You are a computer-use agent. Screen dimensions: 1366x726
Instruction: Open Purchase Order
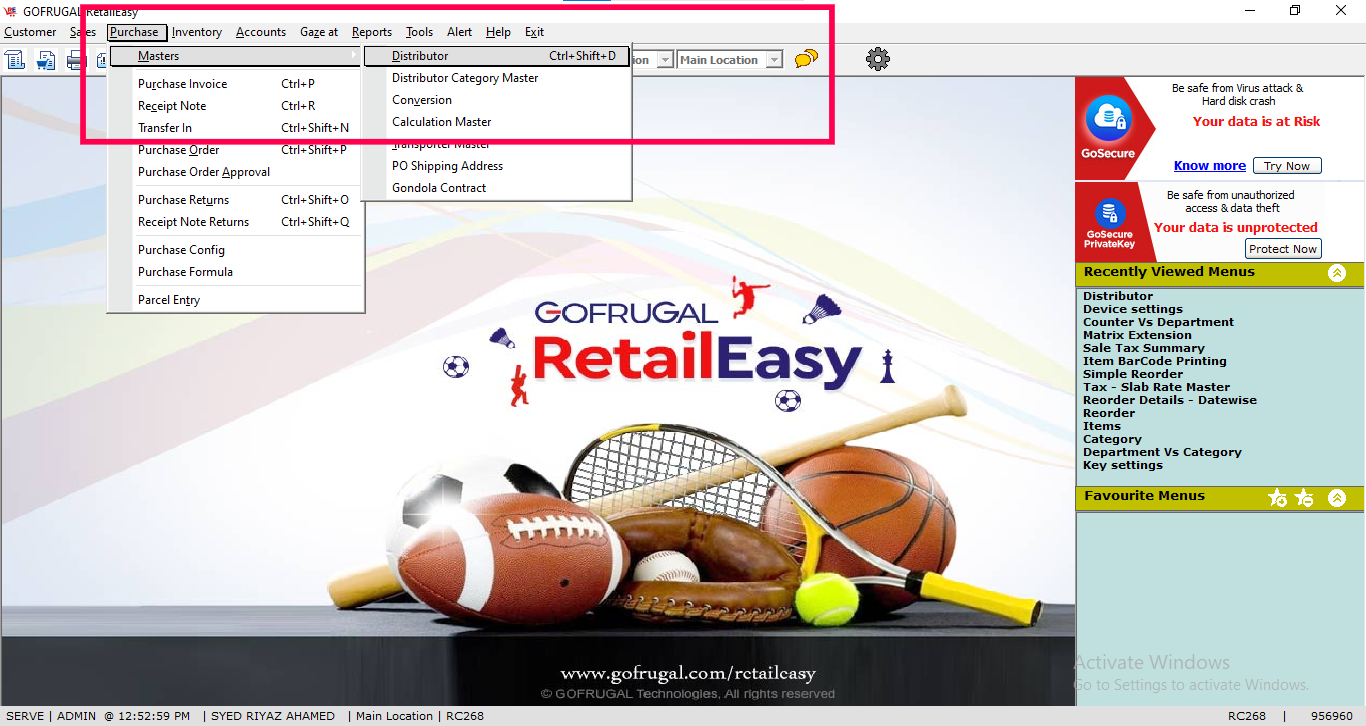pos(236,150)
